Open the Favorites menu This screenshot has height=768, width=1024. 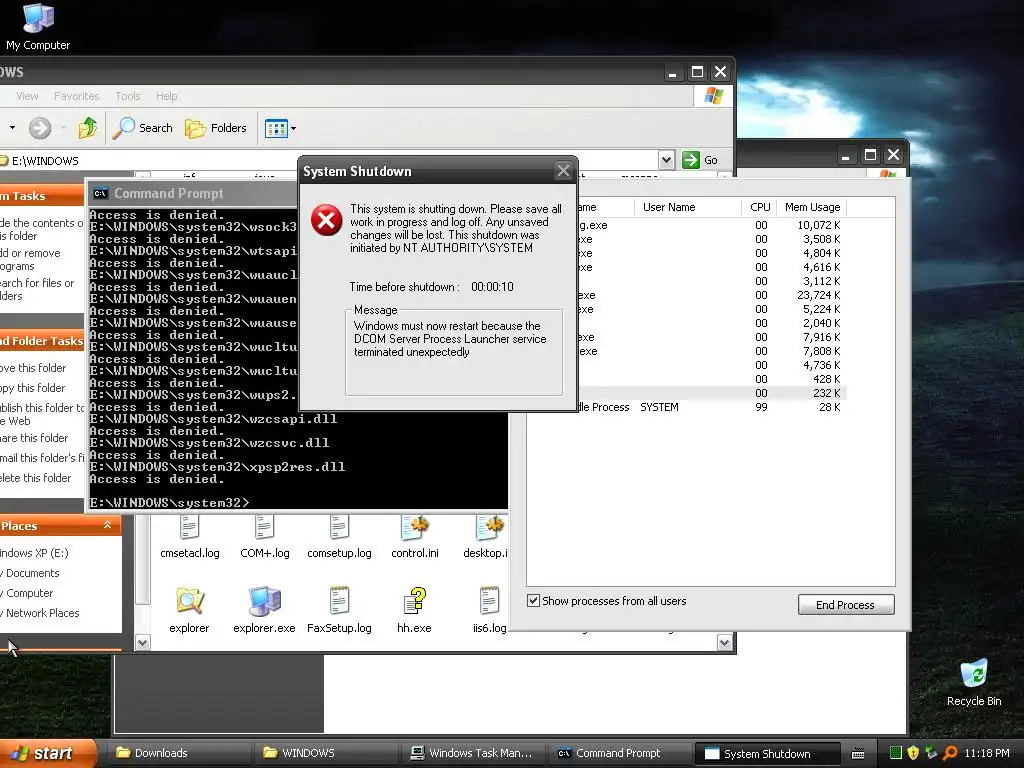(76, 96)
